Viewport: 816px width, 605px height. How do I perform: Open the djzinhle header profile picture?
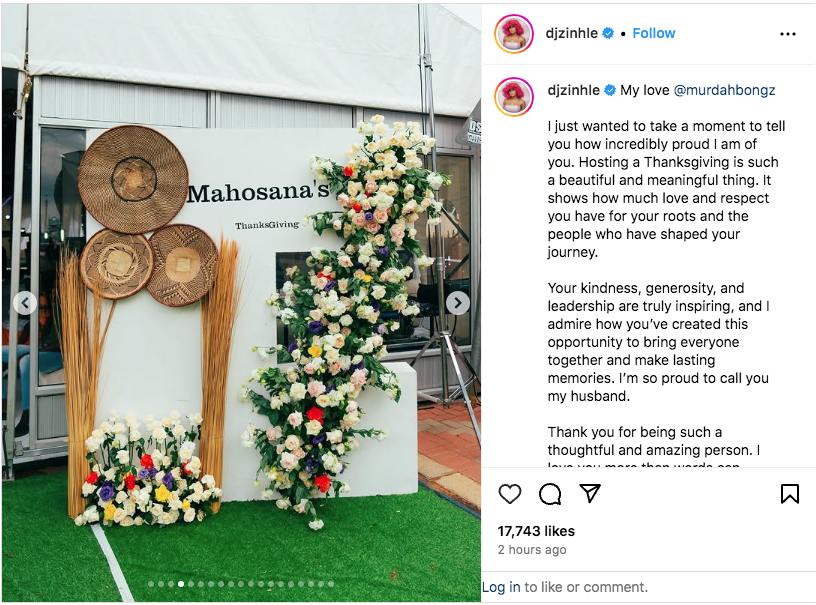(x=514, y=34)
